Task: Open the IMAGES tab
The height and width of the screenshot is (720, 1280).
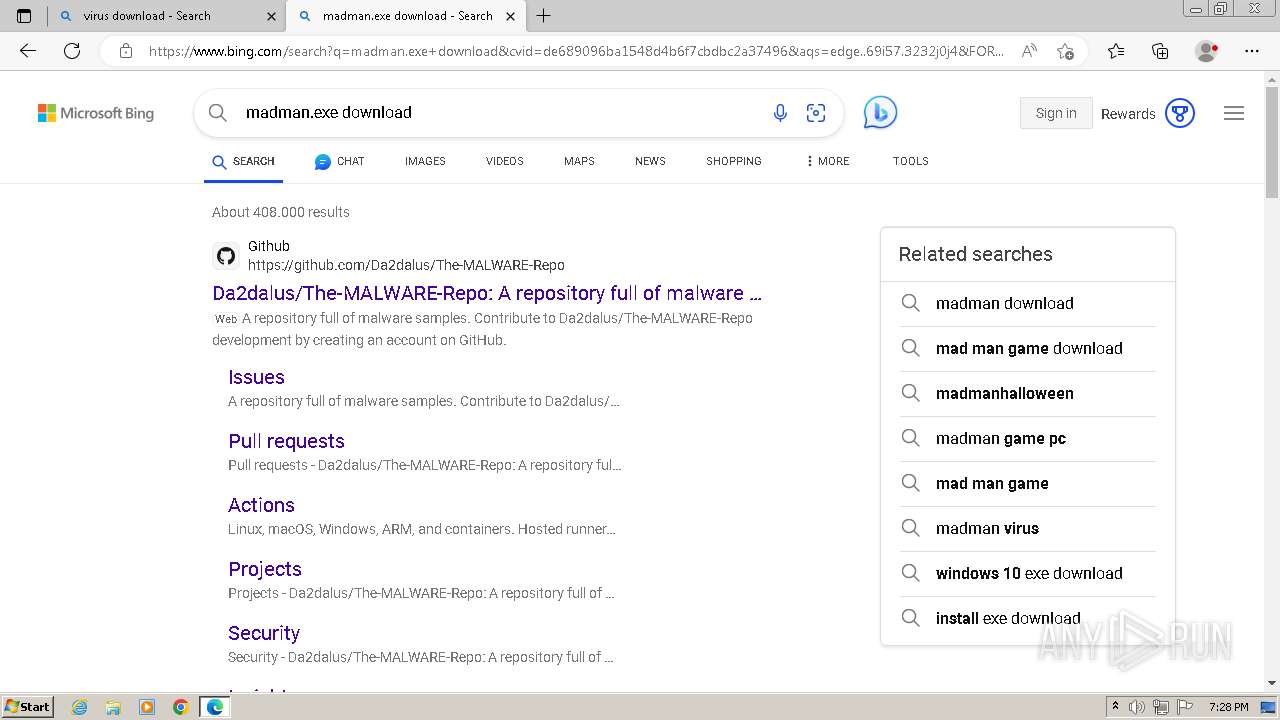Action: [425, 161]
